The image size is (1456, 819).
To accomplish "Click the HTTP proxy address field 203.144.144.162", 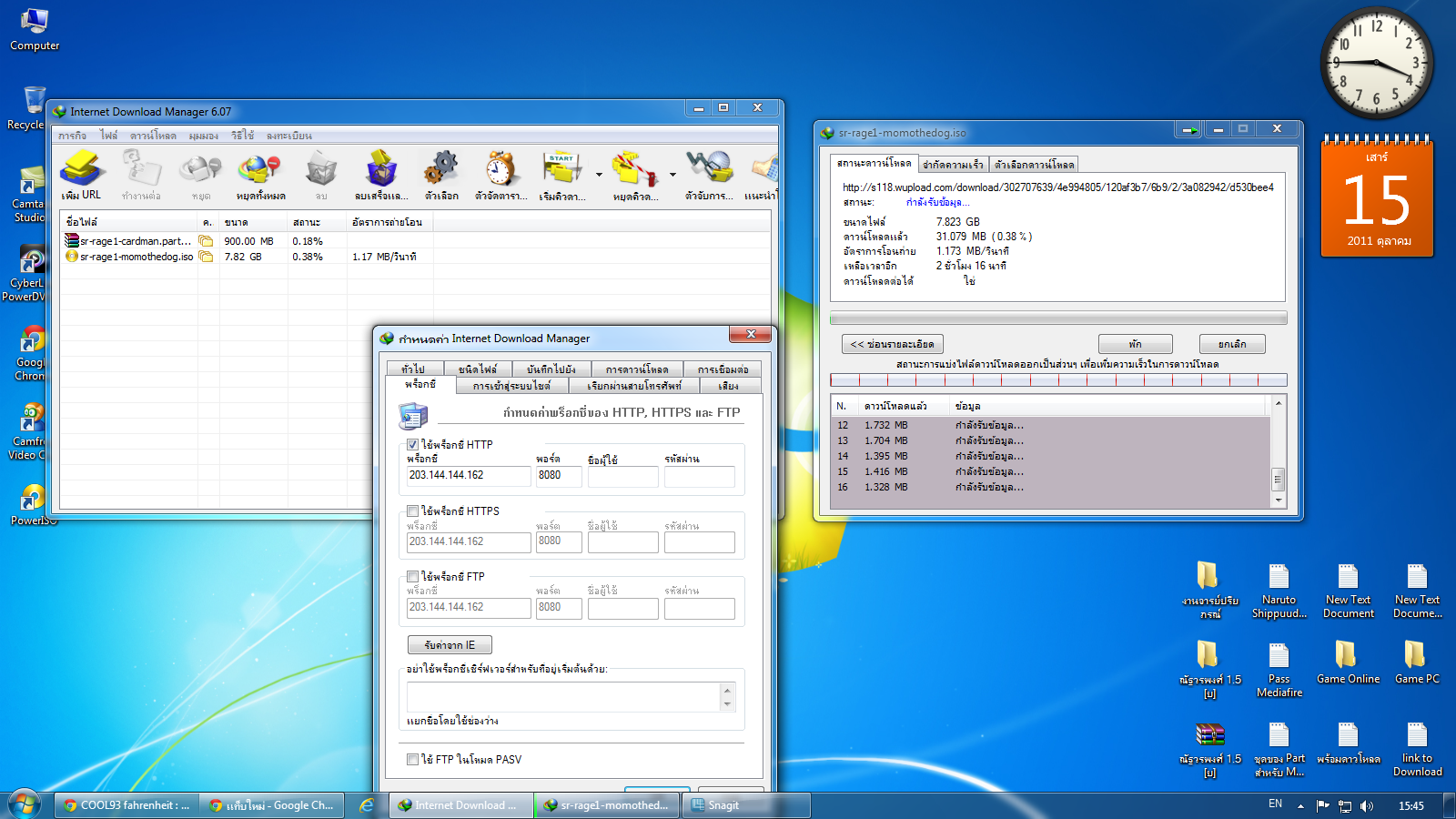I will 469,476.
